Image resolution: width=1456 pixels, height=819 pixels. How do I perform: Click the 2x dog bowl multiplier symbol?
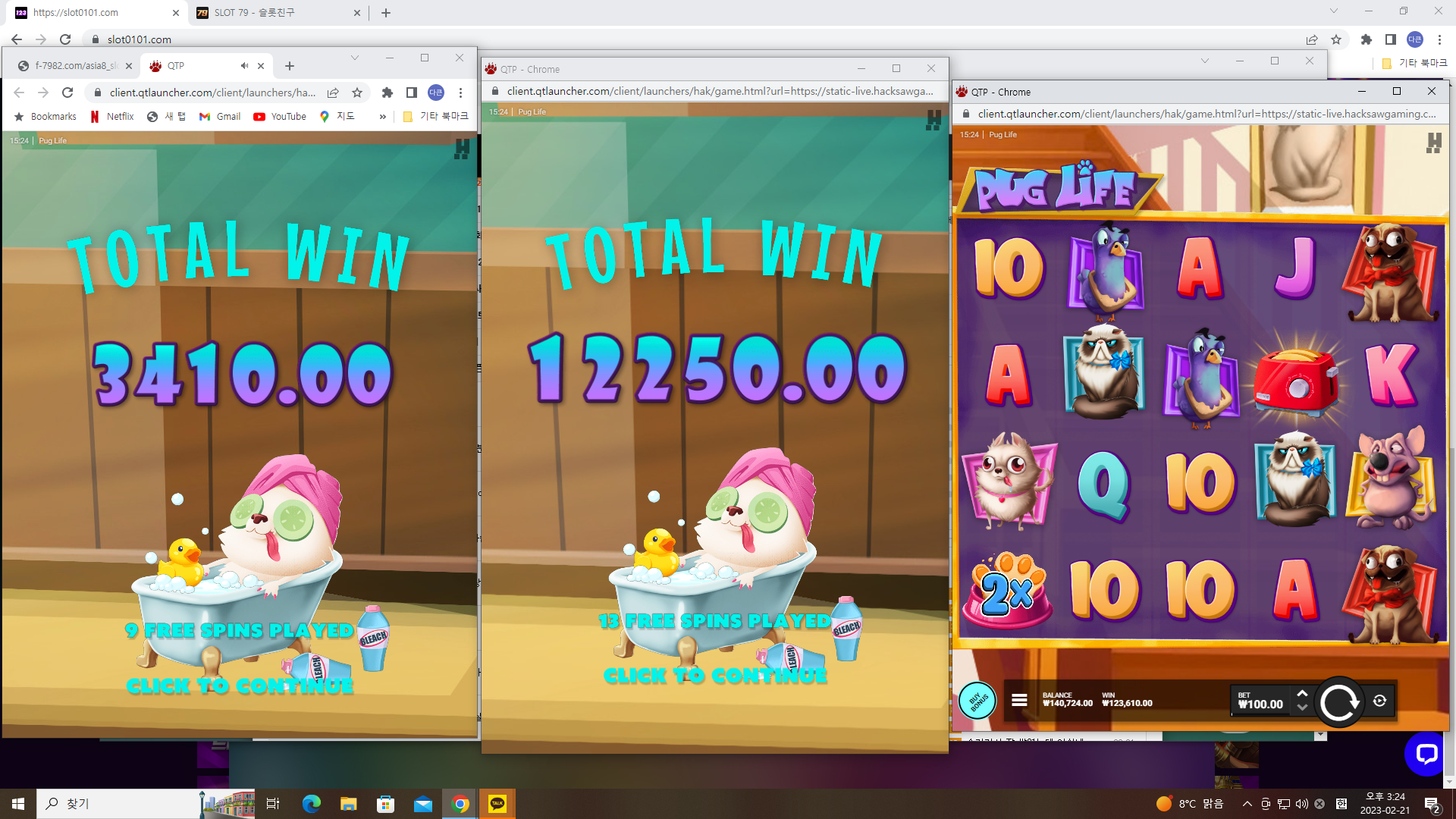tap(1007, 590)
